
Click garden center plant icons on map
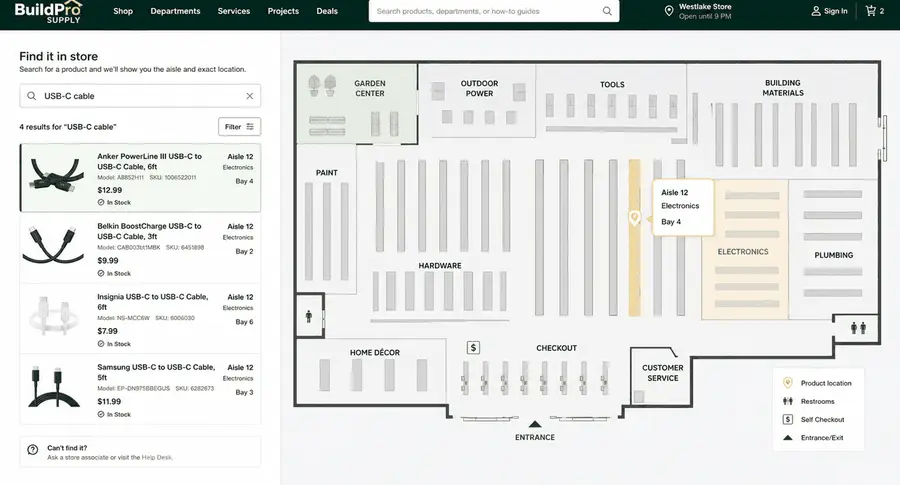pos(322,85)
